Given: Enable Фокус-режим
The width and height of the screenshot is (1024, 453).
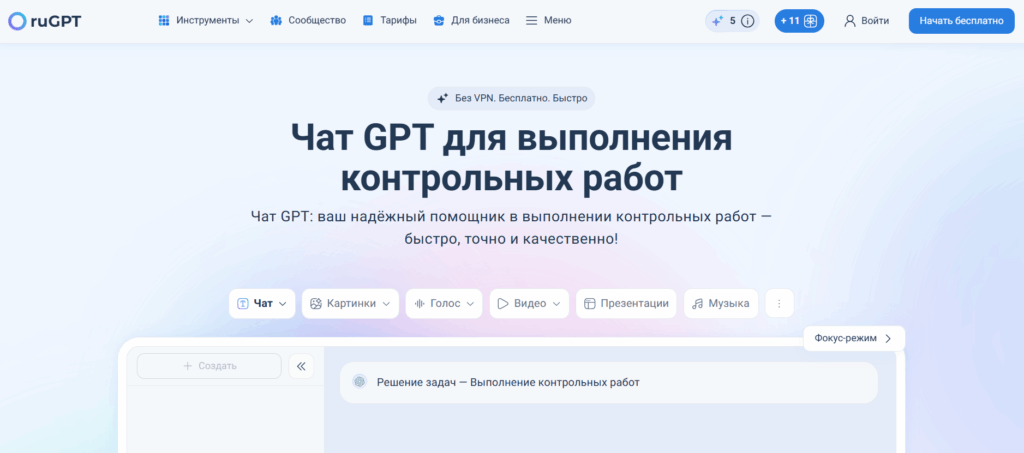Looking at the screenshot, I should pos(854,338).
